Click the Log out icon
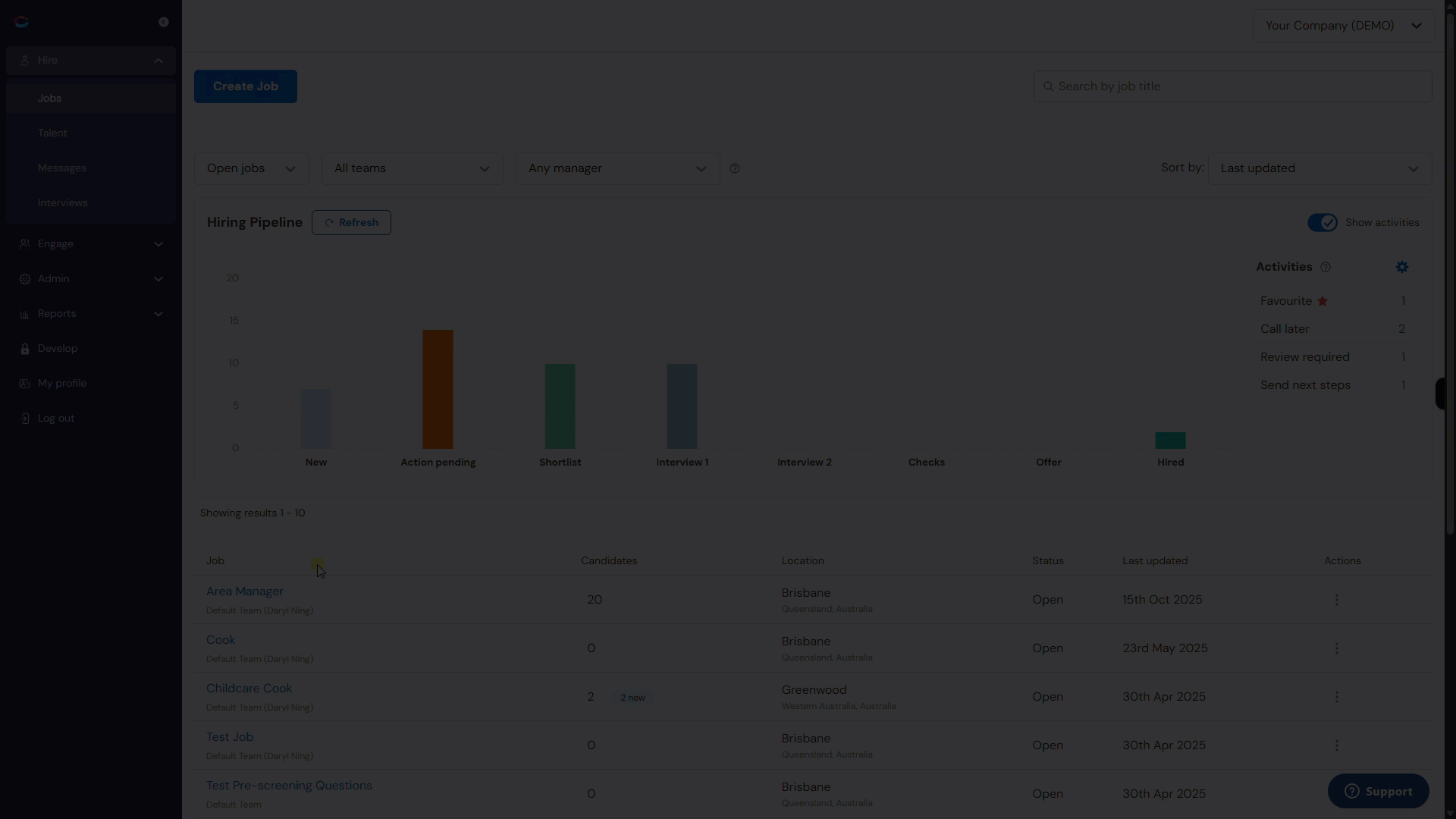 [25, 419]
